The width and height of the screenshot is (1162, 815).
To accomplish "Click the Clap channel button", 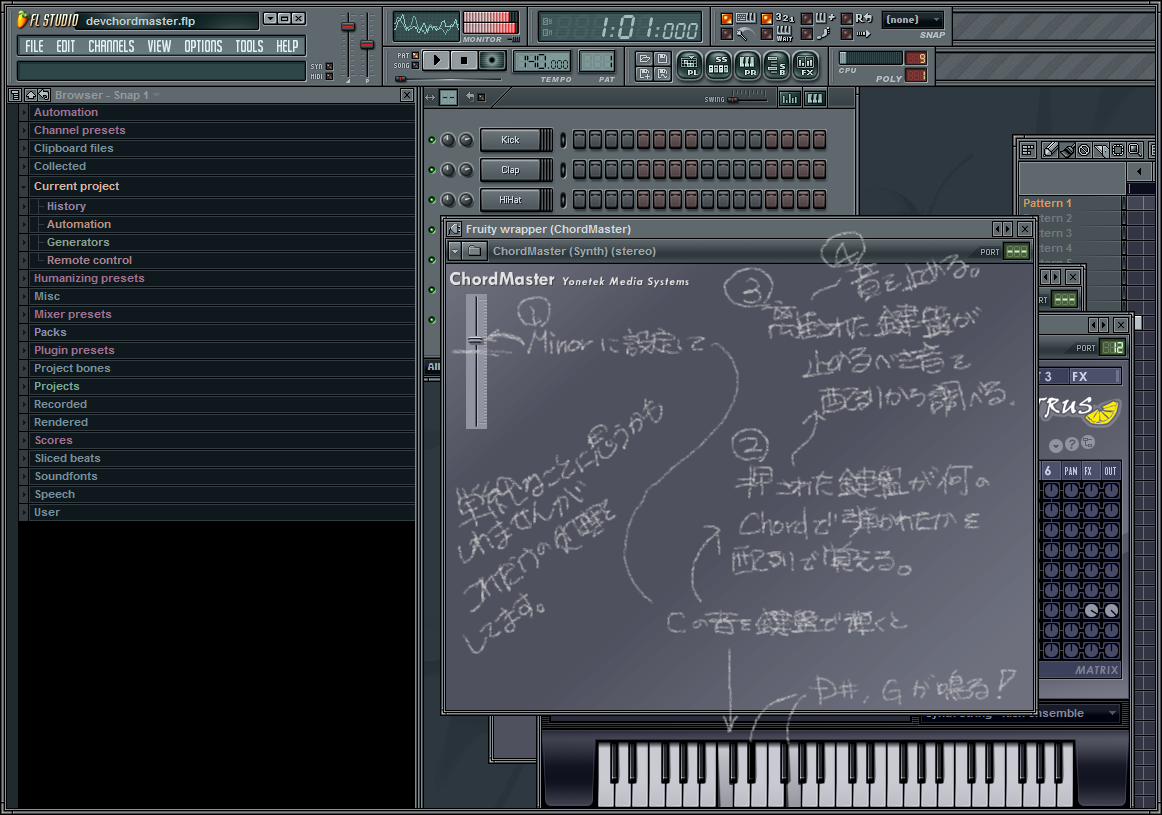I will coord(511,170).
